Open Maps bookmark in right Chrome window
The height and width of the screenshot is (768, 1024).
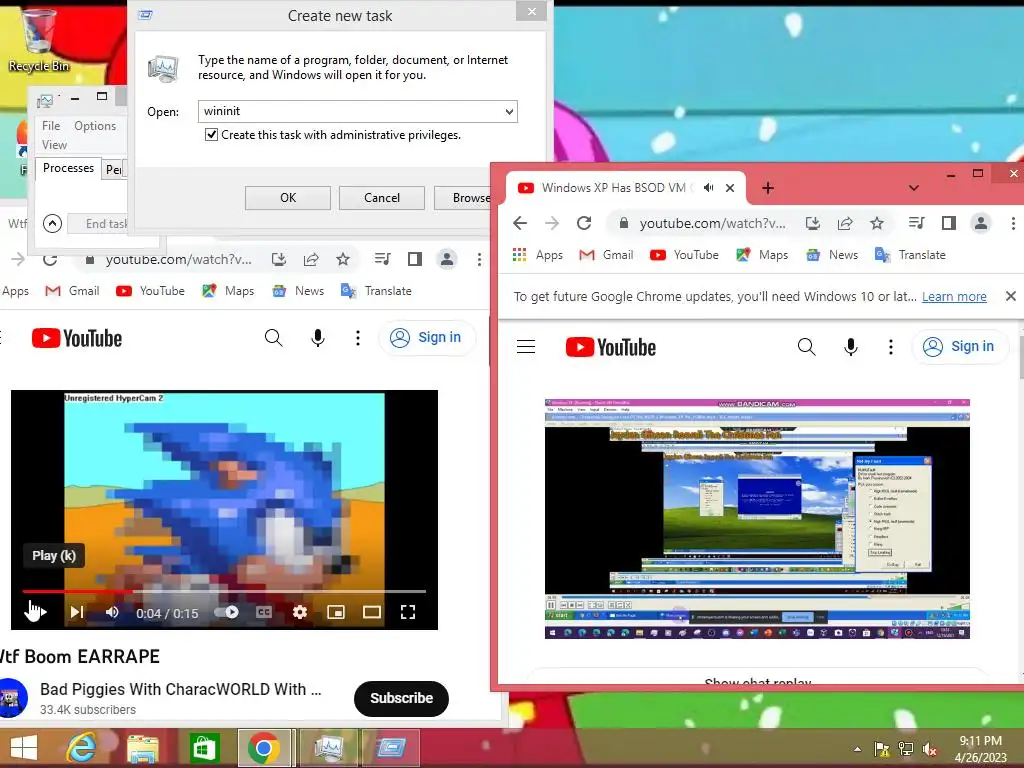click(x=761, y=255)
